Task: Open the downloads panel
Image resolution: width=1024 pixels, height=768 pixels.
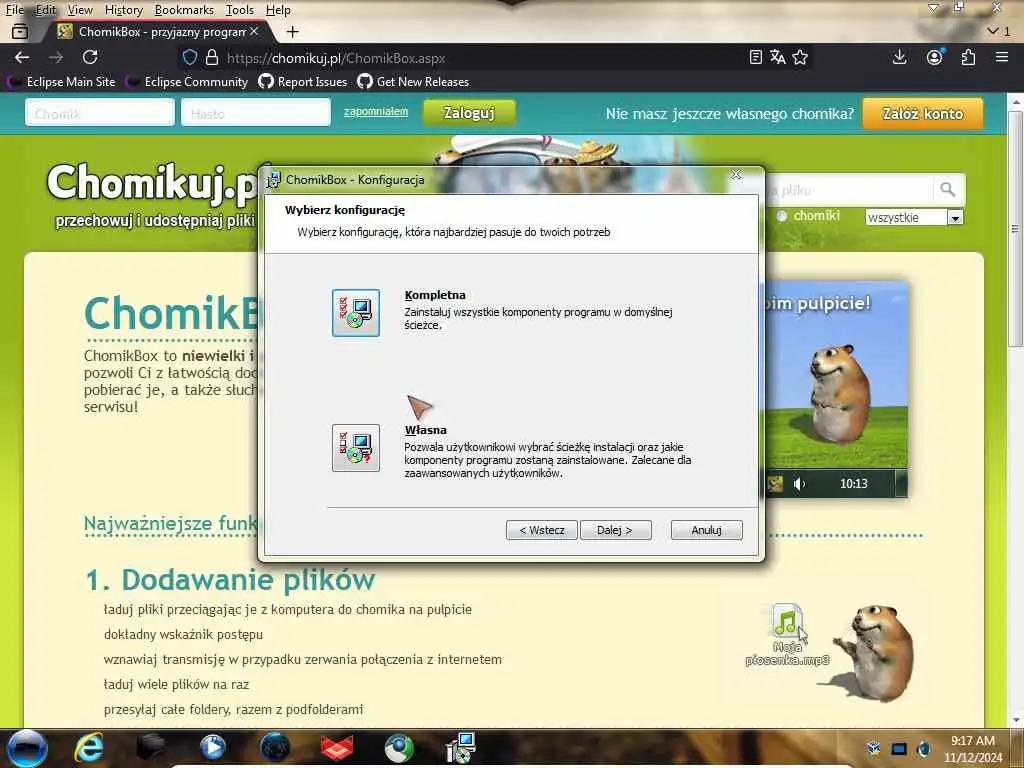Action: tap(899, 57)
